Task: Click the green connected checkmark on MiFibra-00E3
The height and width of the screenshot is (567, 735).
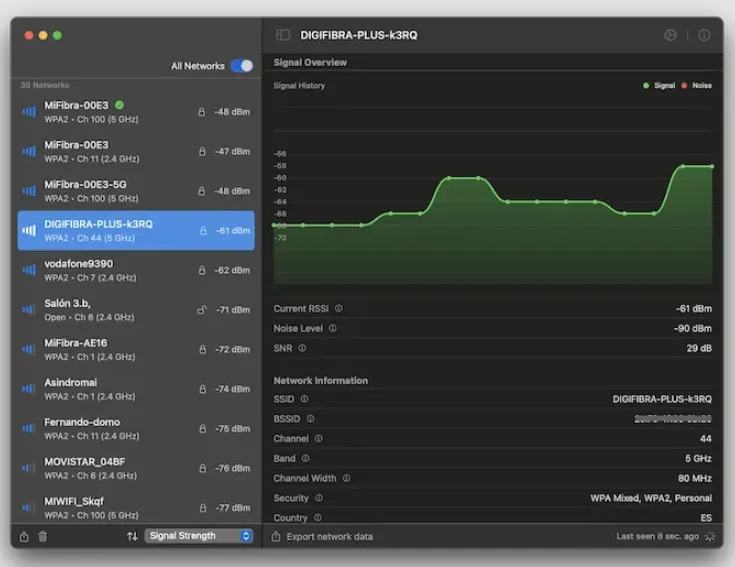Action: 120,105
